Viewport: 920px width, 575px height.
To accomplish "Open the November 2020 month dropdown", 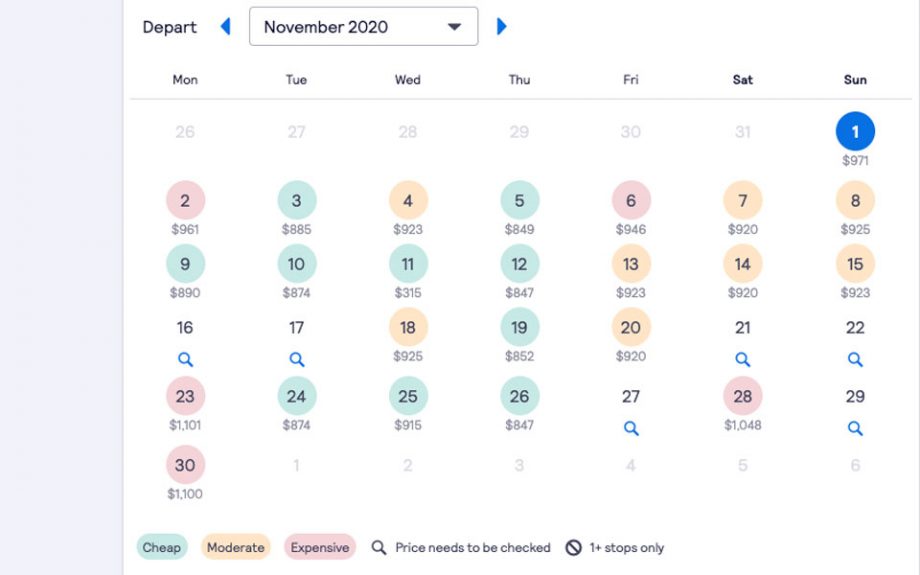I will pos(363,26).
